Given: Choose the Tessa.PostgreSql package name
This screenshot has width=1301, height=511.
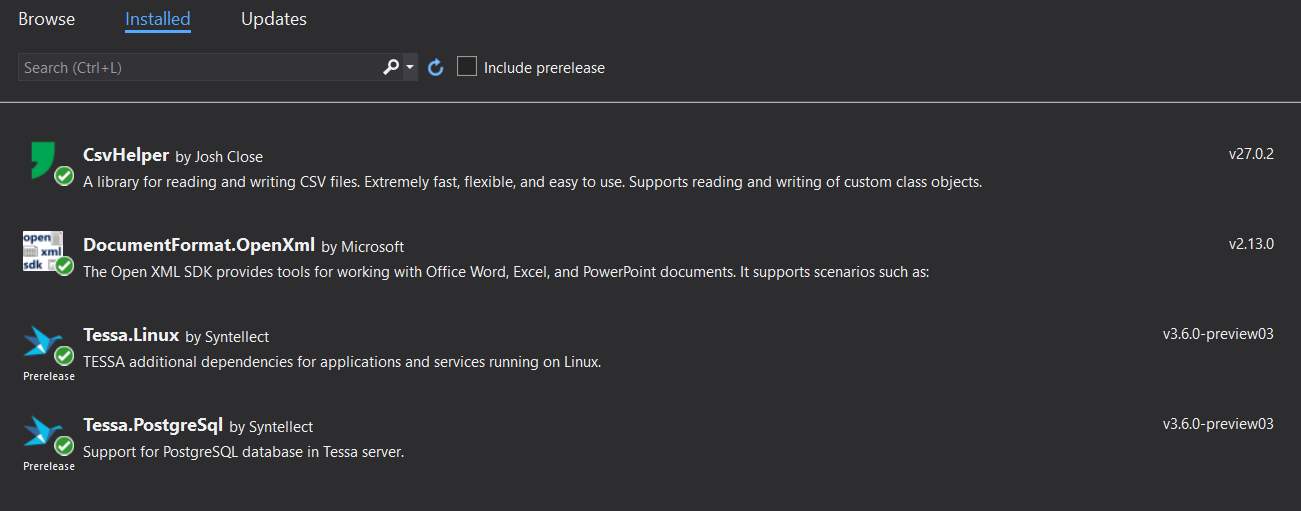Looking at the screenshot, I should pyautogui.click(x=153, y=425).
